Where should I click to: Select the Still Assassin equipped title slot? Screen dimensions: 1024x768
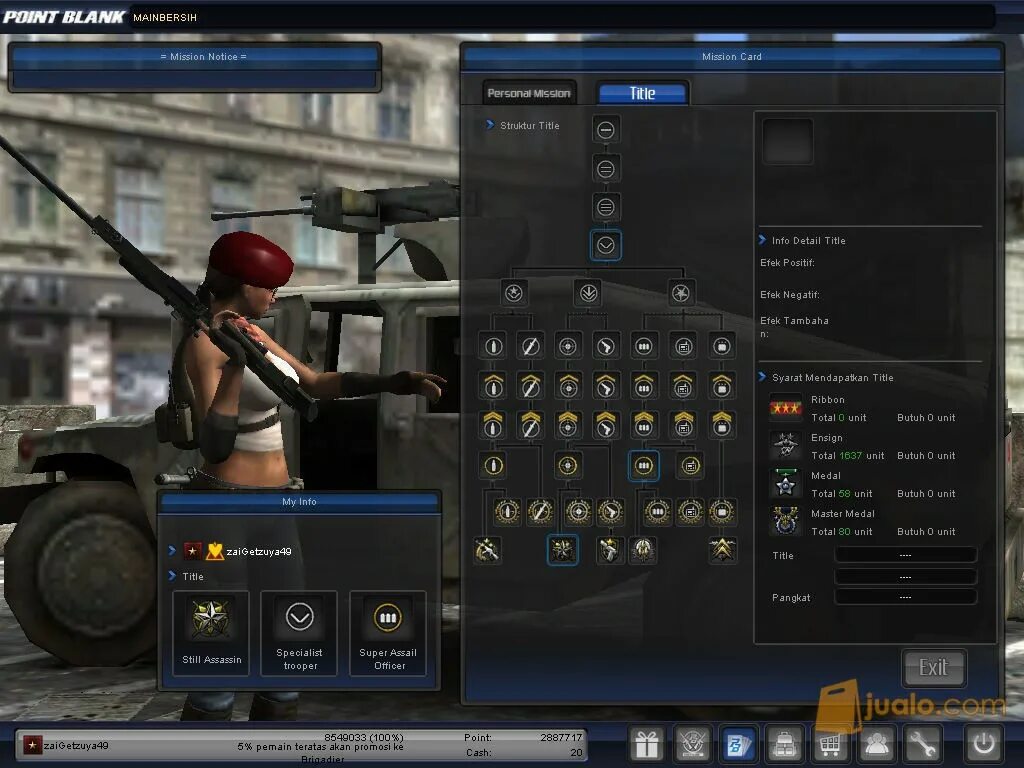point(211,633)
